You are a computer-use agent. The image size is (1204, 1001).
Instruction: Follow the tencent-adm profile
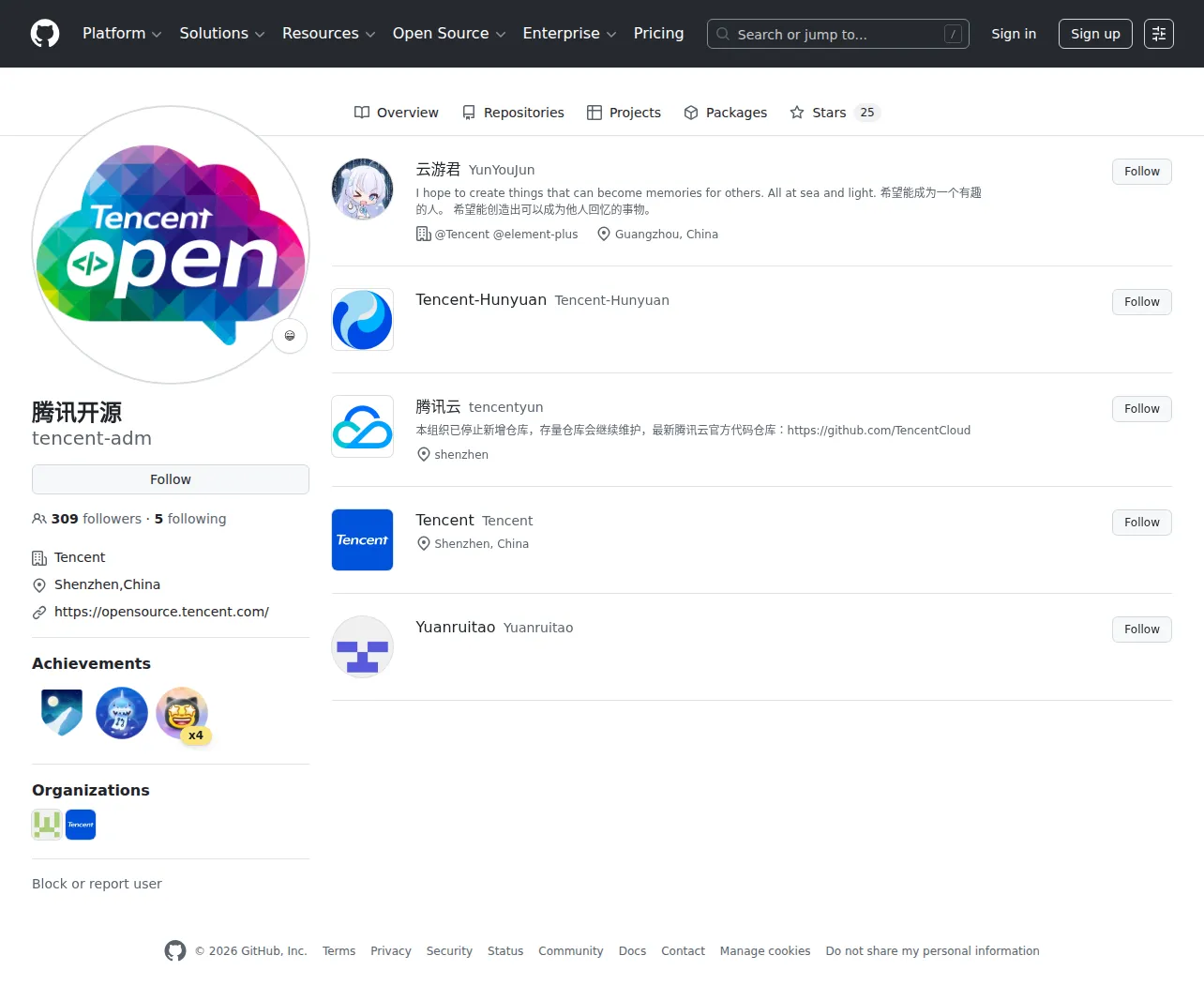click(171, 479)
